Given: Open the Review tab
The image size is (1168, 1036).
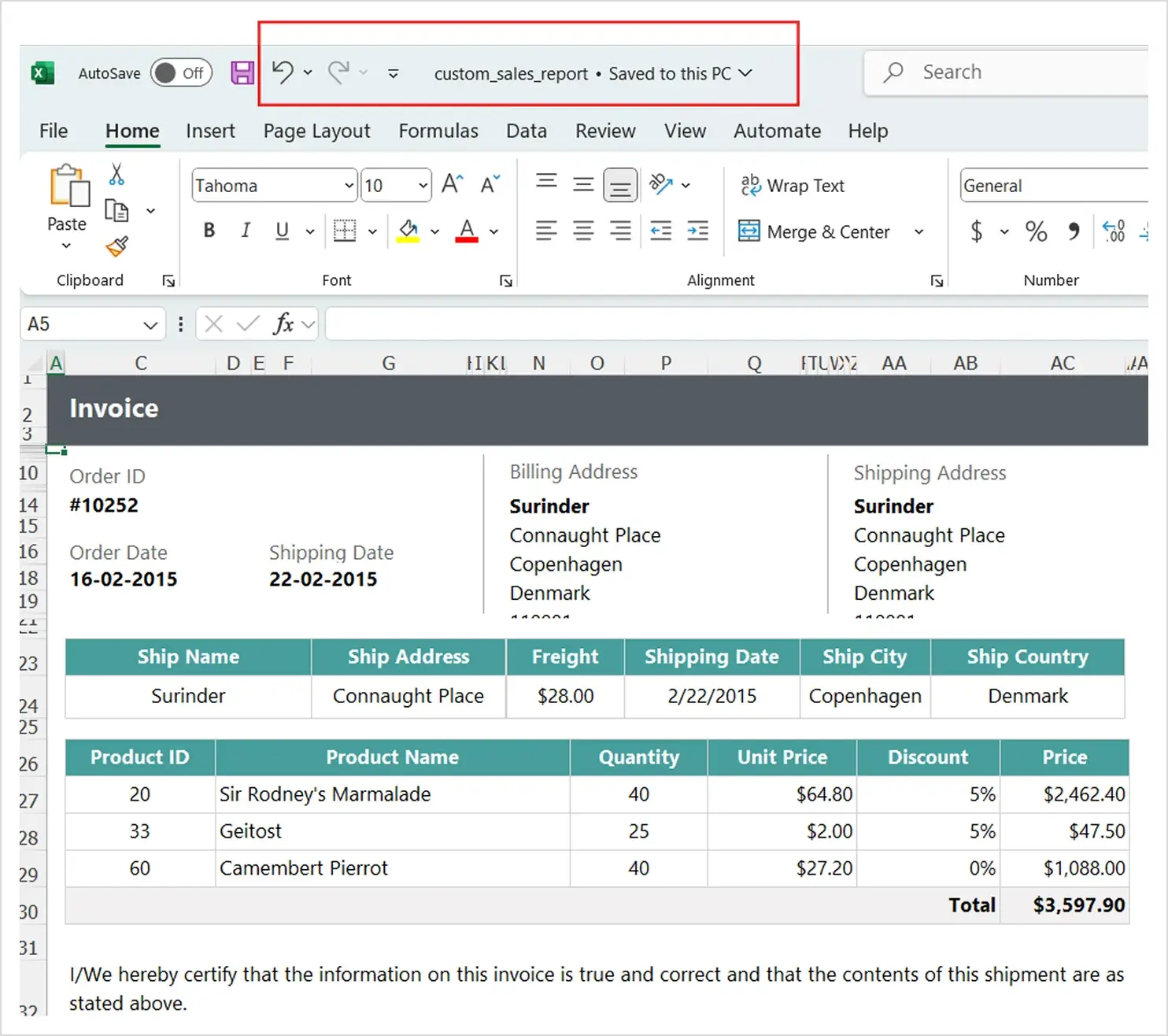Looking at the screenshot, I should [x=605, y=131].
